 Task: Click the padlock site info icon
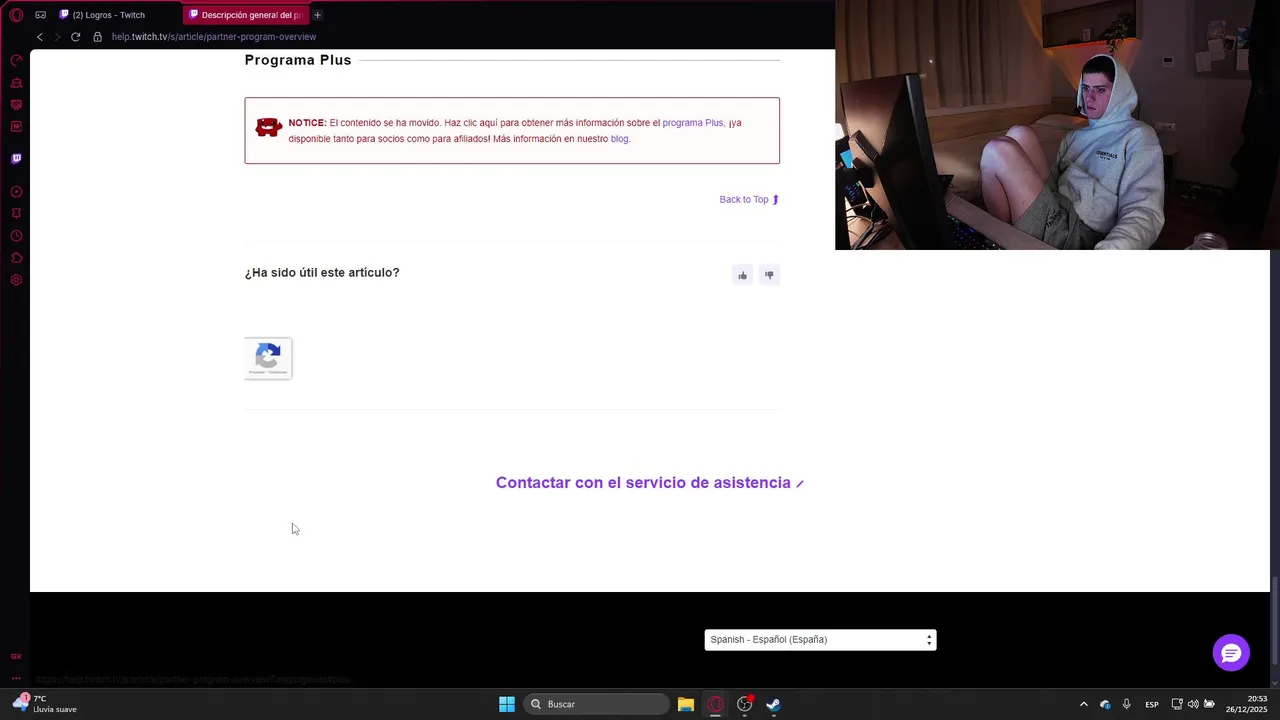[x=97, y=37]
